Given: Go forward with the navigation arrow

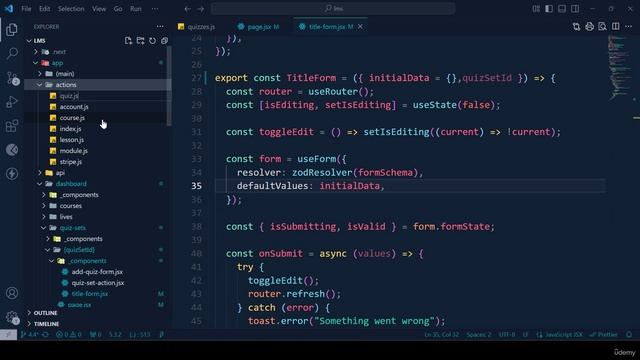Looking at the screenshot, I should [200, 9].
